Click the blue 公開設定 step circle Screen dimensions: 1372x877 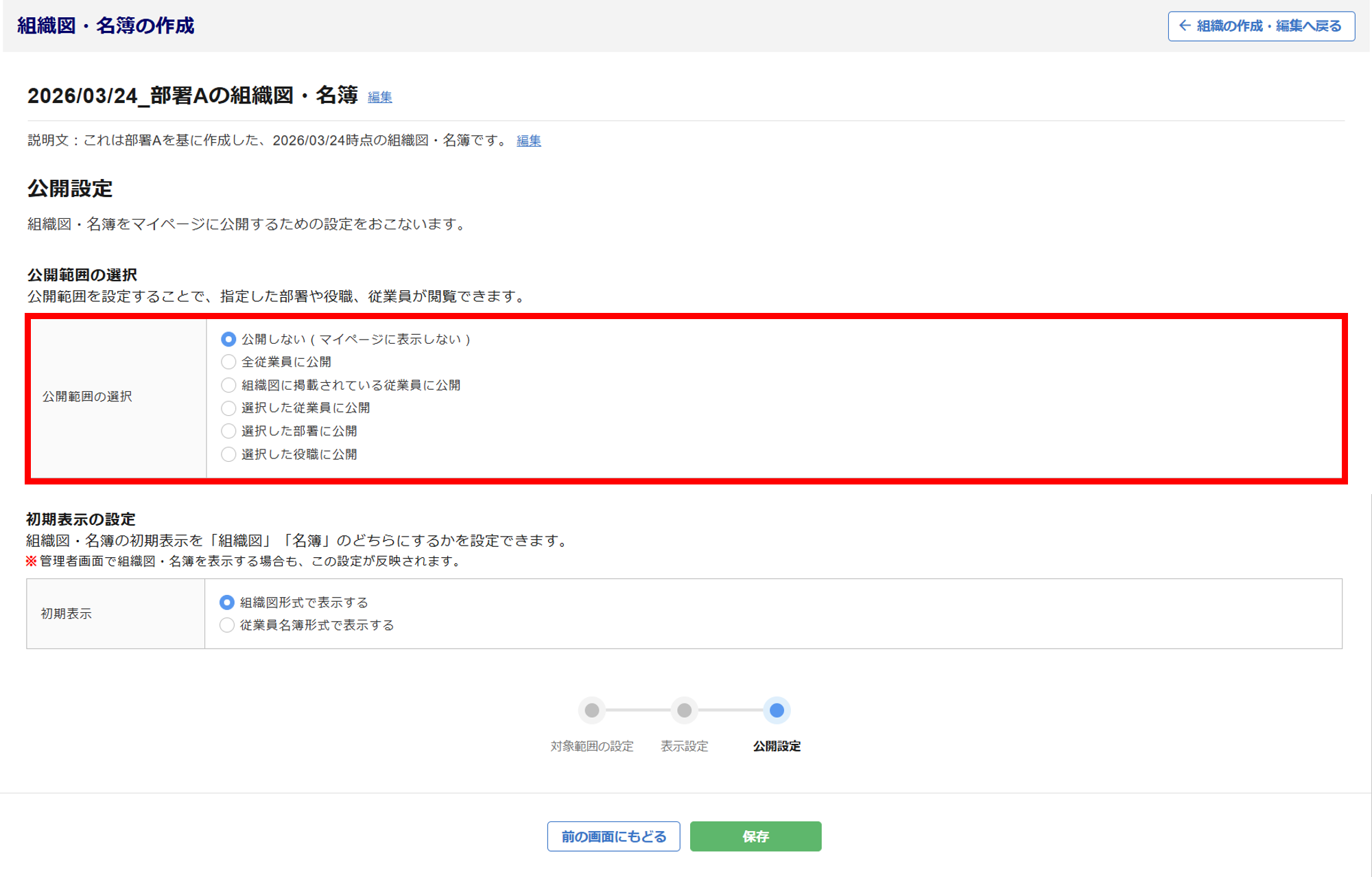(777, 710)
